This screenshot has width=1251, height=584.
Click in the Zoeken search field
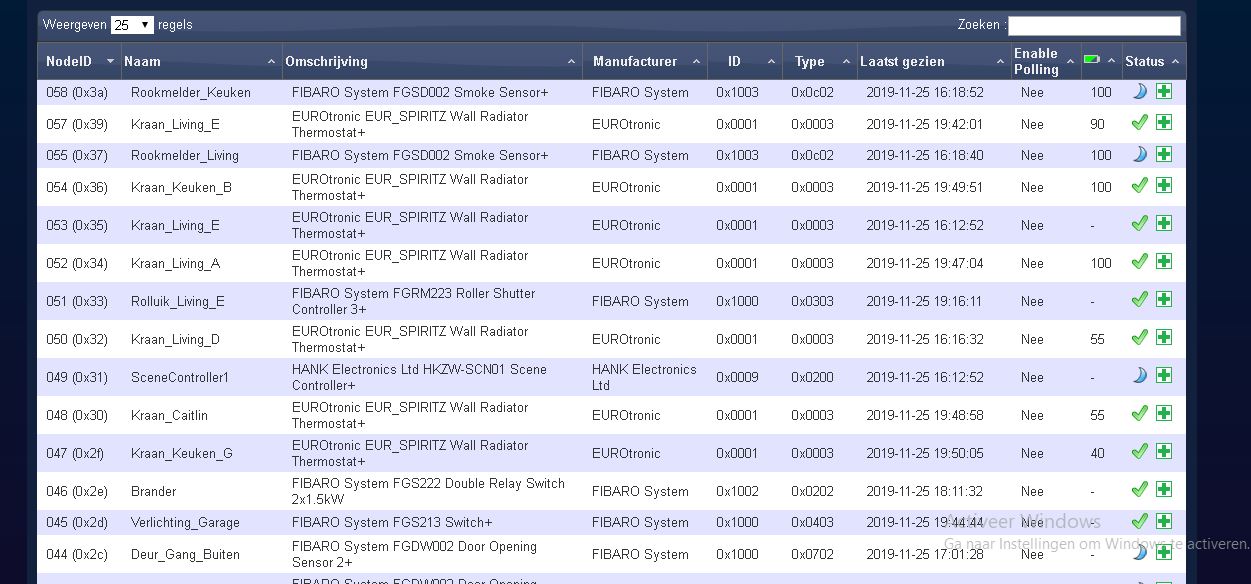(x=1093, y=25)
